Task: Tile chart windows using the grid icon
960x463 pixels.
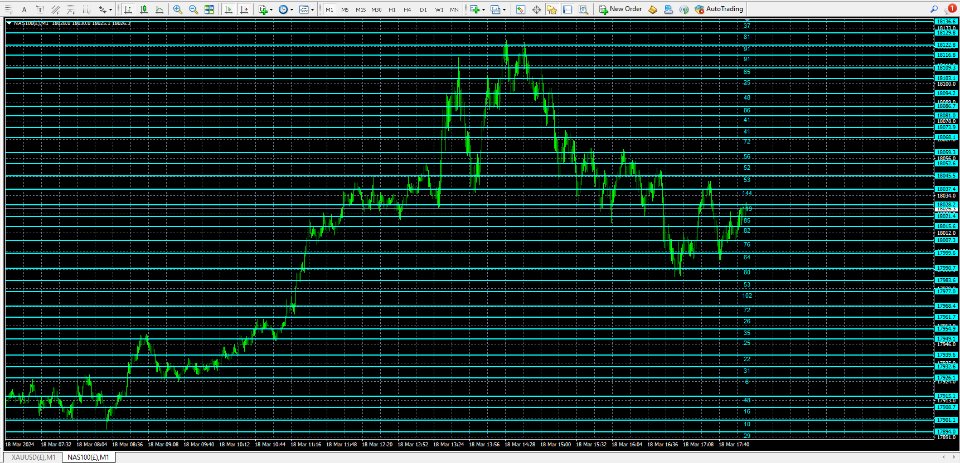Action: click(x=209, y=9)
